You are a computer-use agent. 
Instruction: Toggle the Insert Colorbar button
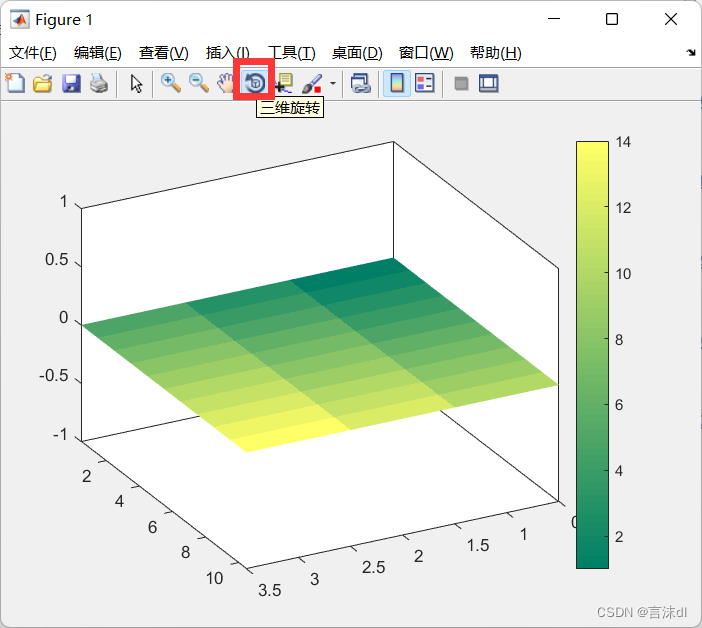[396, 84]
